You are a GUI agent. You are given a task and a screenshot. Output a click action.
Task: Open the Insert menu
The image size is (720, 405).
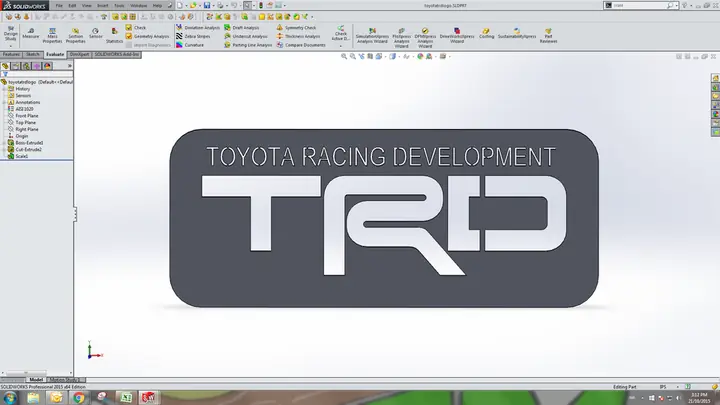coord(103,6)
